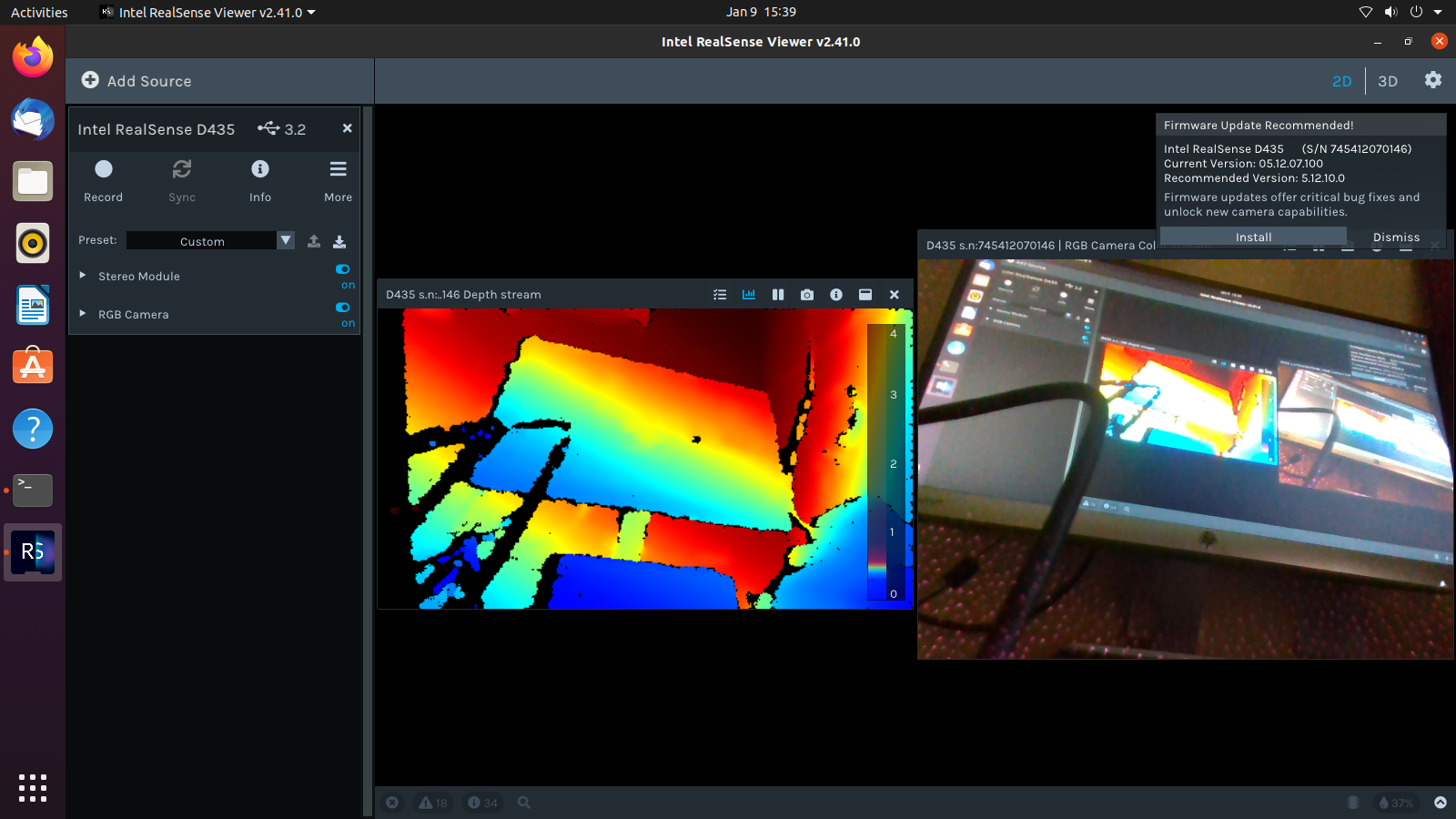Click the Preset dropdown arrow
The height and width of the screenshot is (819, 1456).
pyautogui.click(x=286, y=240)
